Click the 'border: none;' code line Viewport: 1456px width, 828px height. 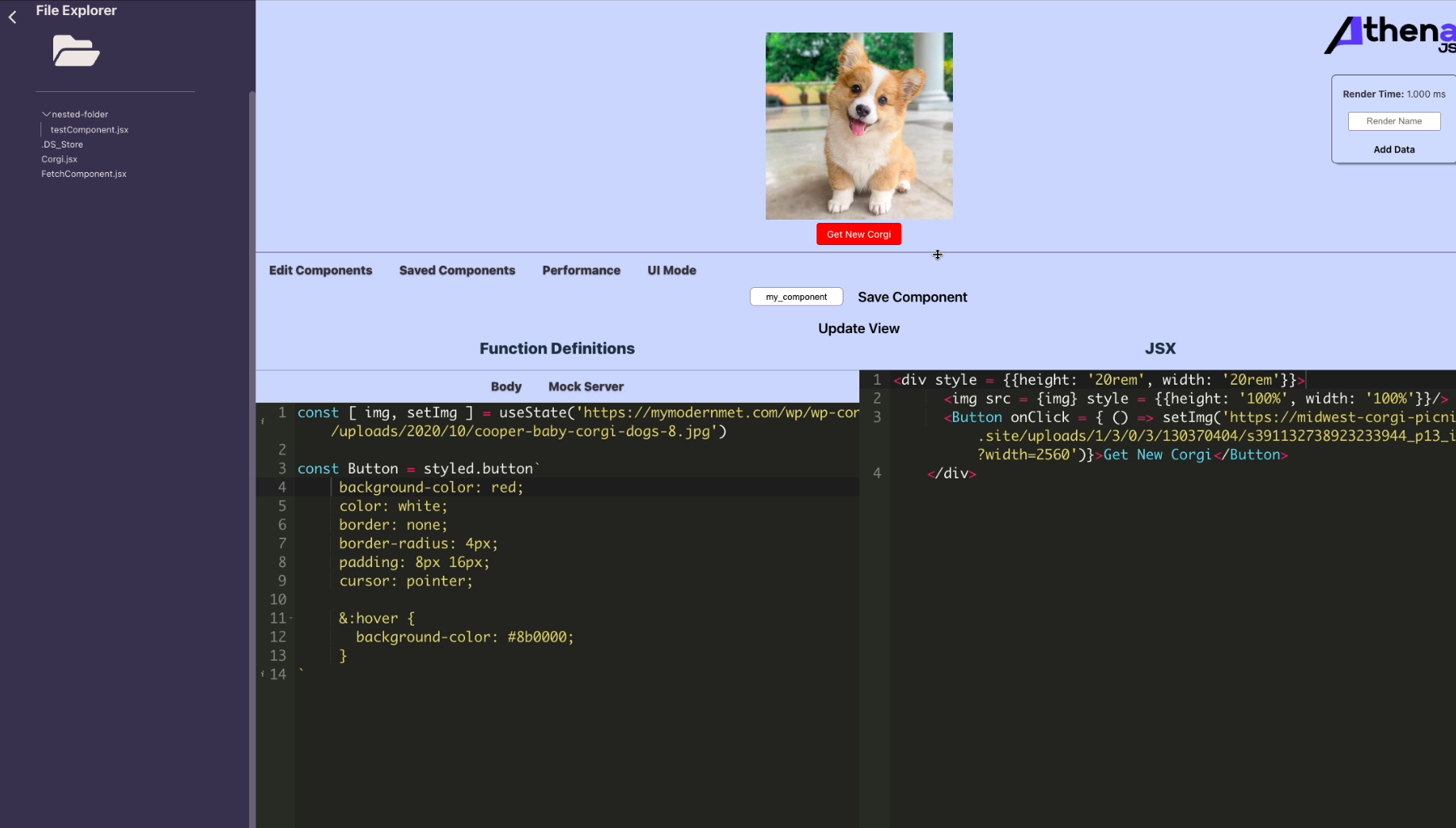(x=393, y=525)
